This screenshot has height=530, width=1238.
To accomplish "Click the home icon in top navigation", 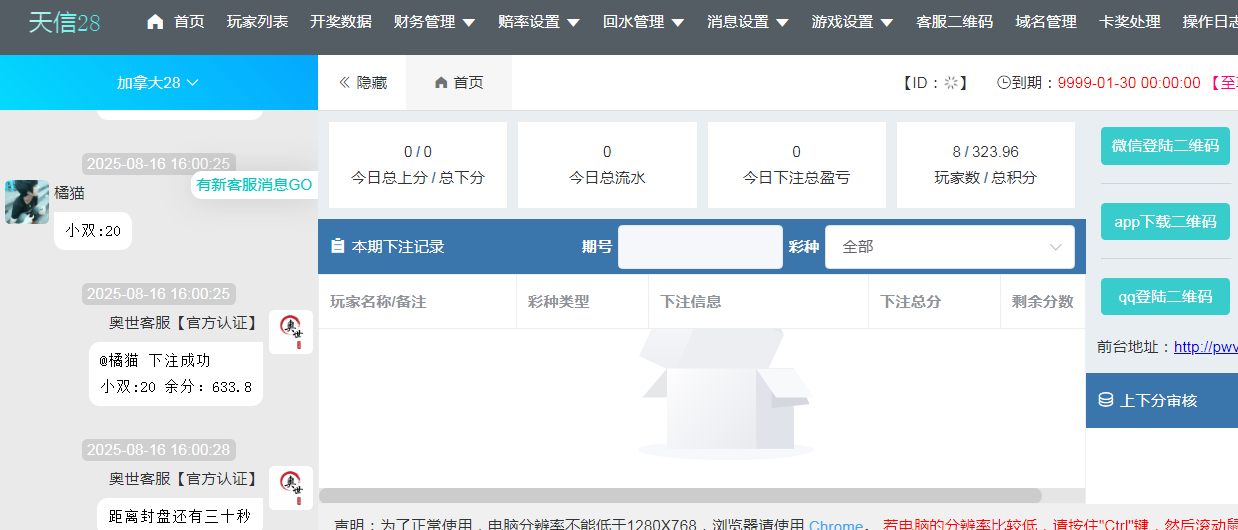I will (155, 22).
